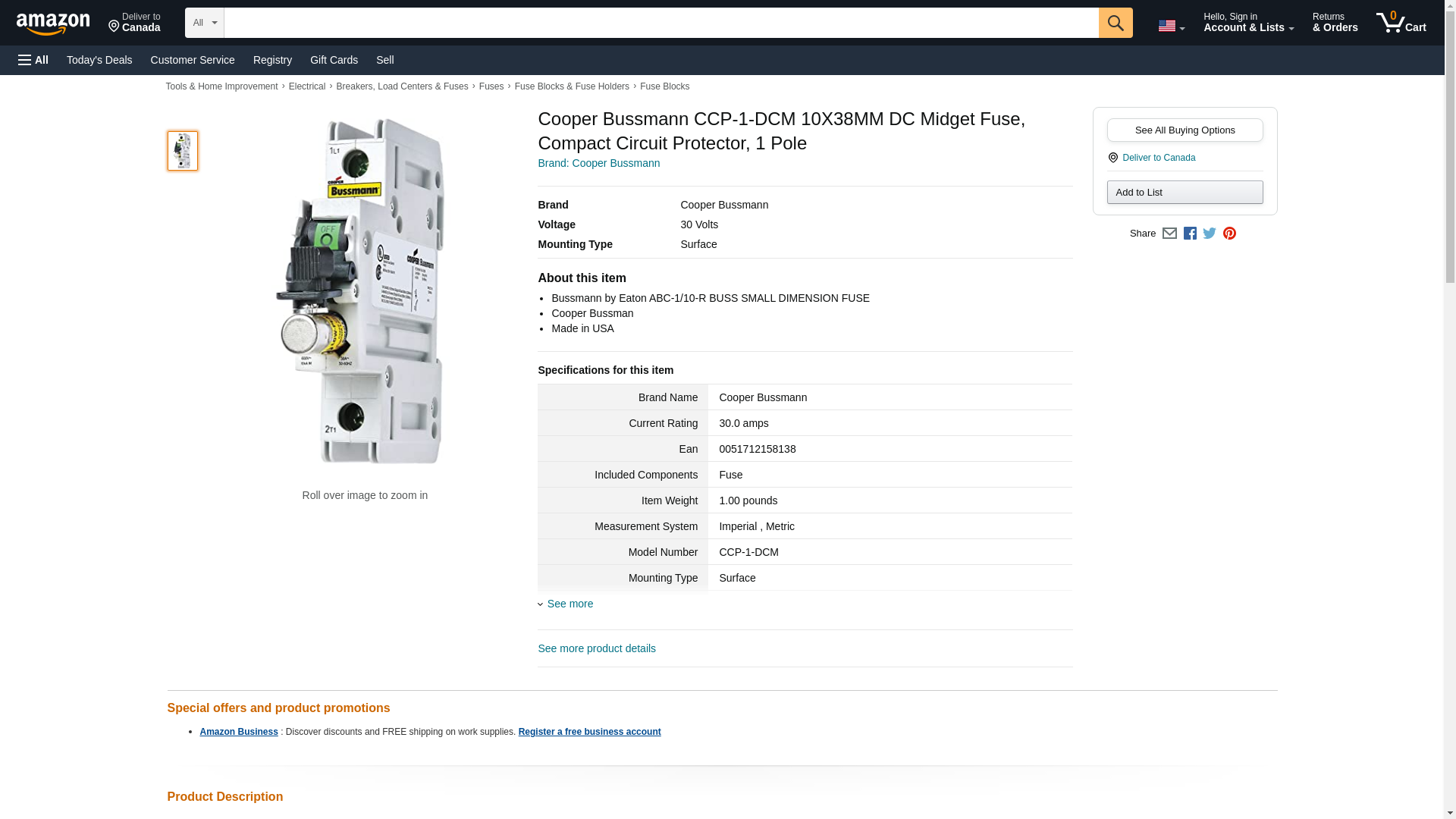Click Register a free business account link
This screenshot has height=819, width=1456.
coord(589,732)
